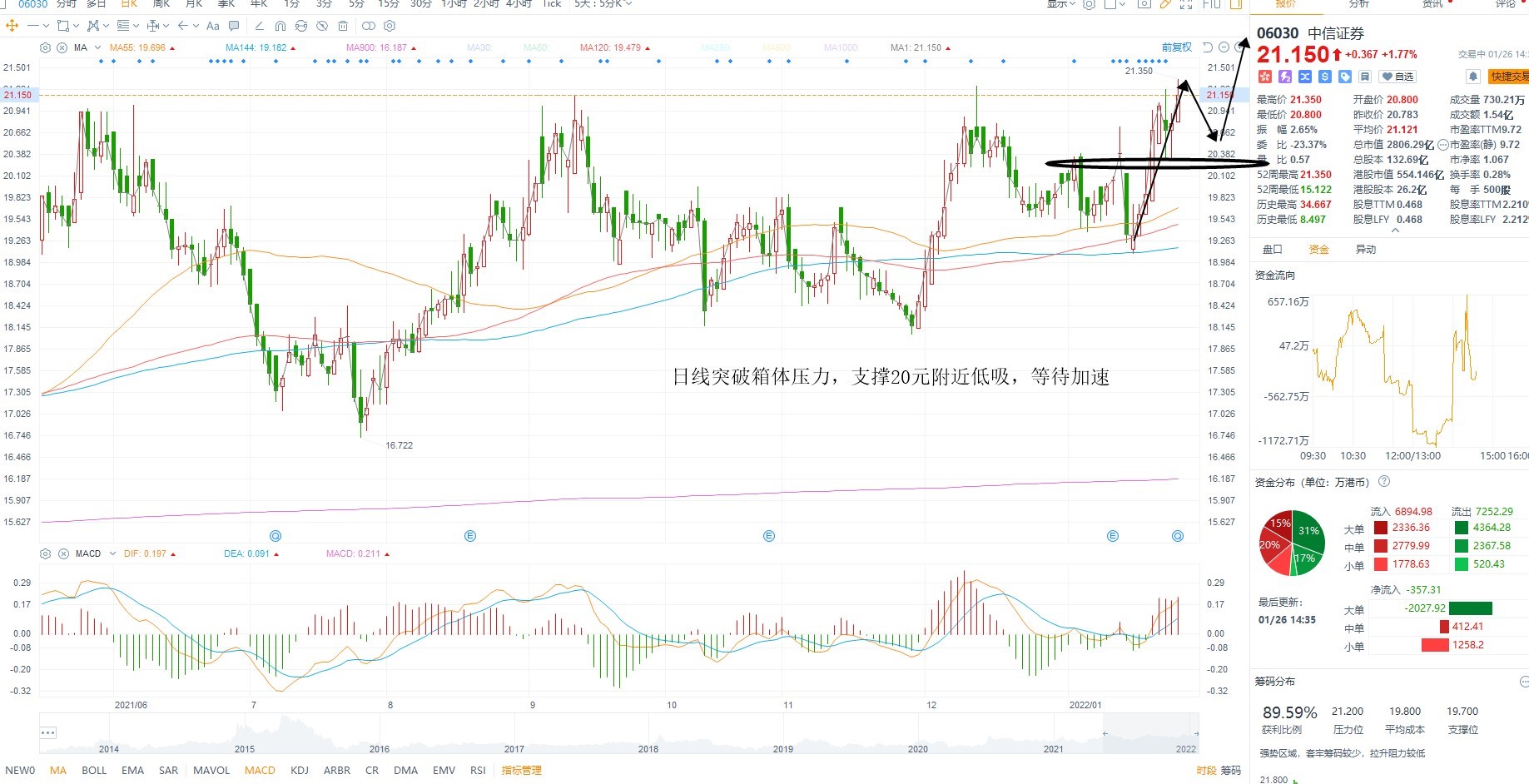Select the Aa text annotation tool
The image size is (1529, 784).
213,26
